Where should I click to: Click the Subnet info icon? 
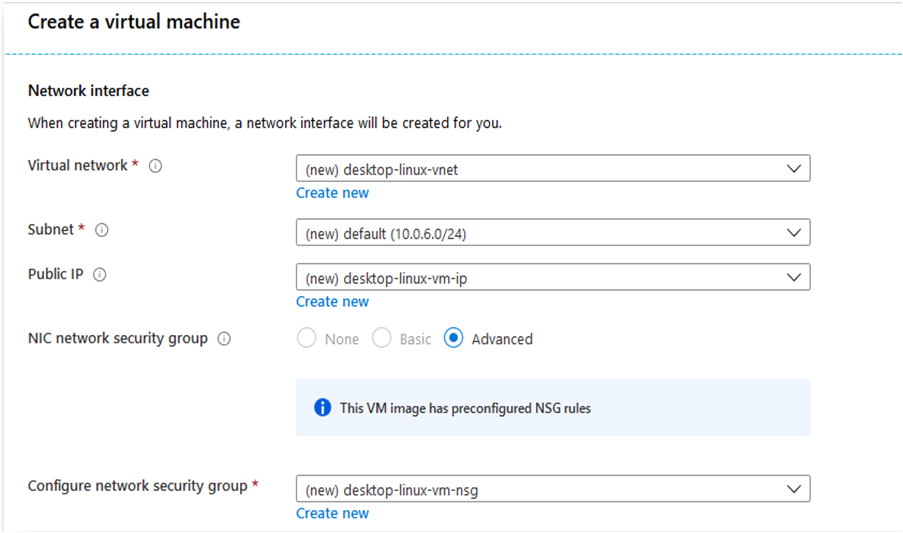(x=102, y=230)
